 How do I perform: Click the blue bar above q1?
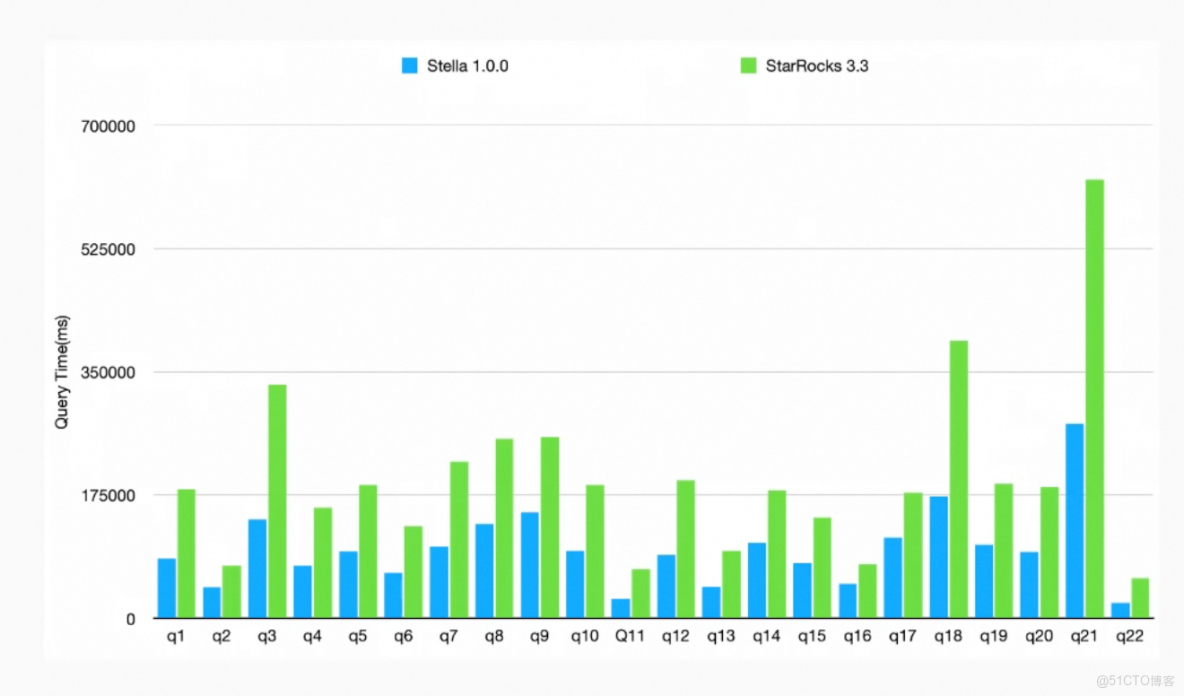[x=164, y=585]
